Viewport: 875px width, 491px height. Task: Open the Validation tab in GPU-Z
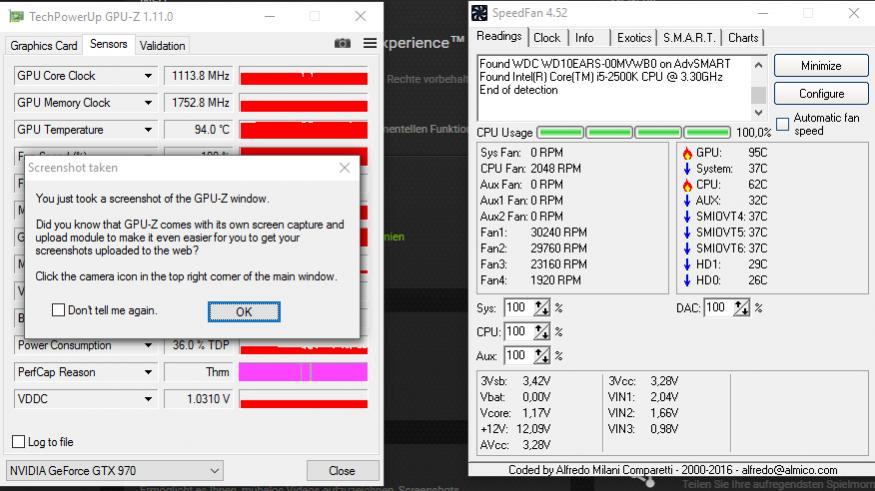[162, 46]
